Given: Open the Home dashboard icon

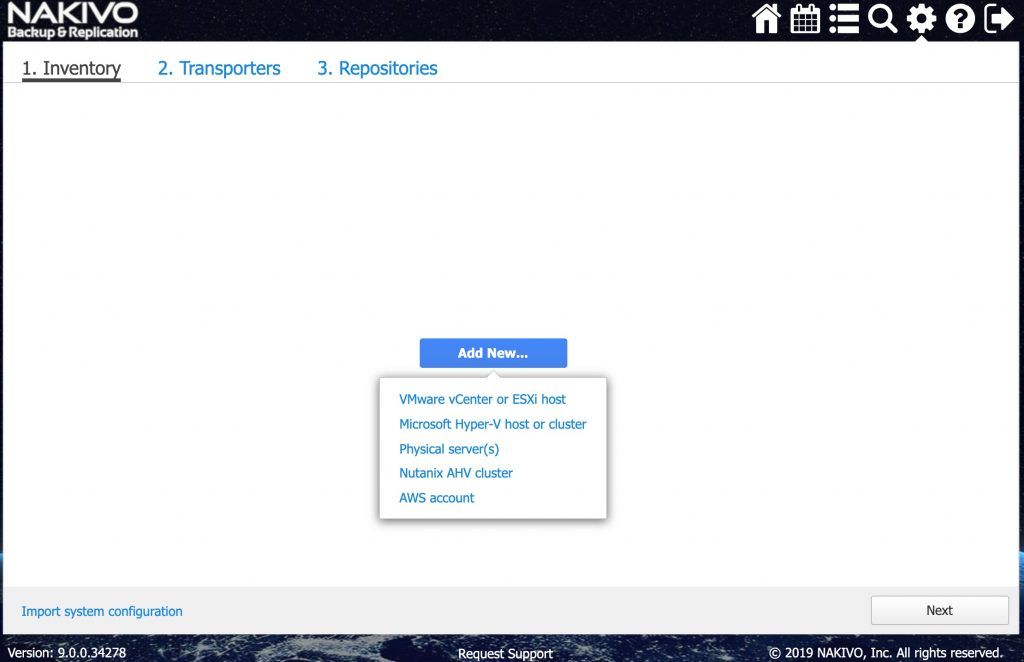Looking at the screenshot, I should pyautogui.click(x=766, y=18).
